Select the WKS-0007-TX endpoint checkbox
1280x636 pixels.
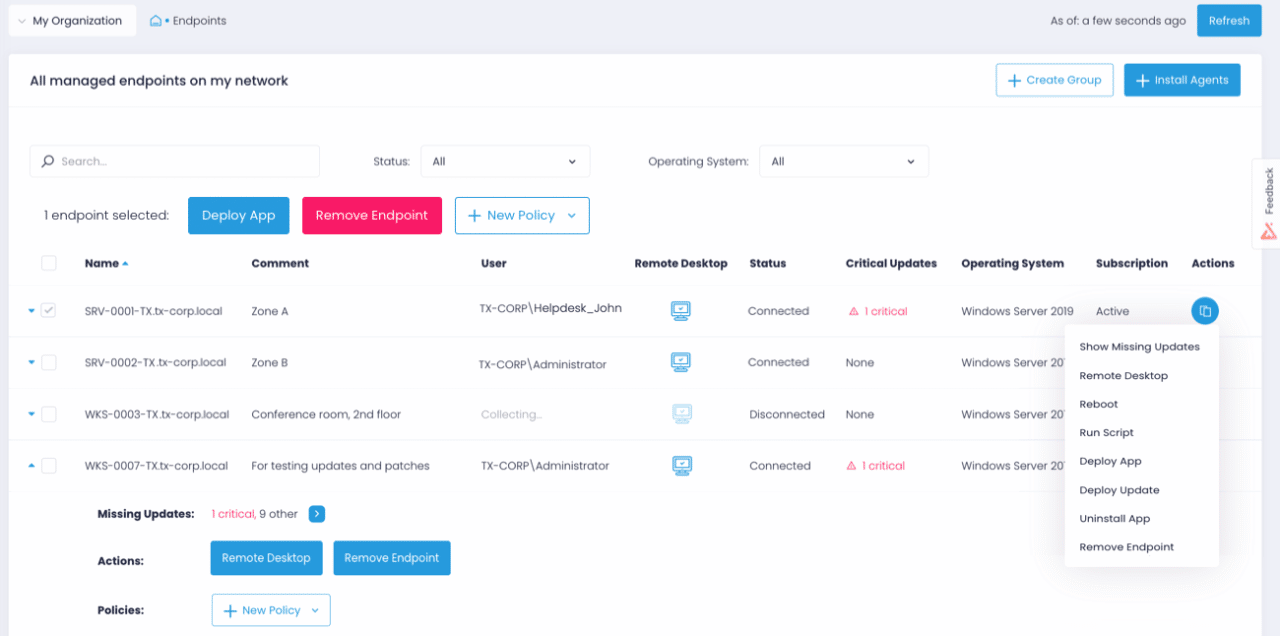[49, 465]
